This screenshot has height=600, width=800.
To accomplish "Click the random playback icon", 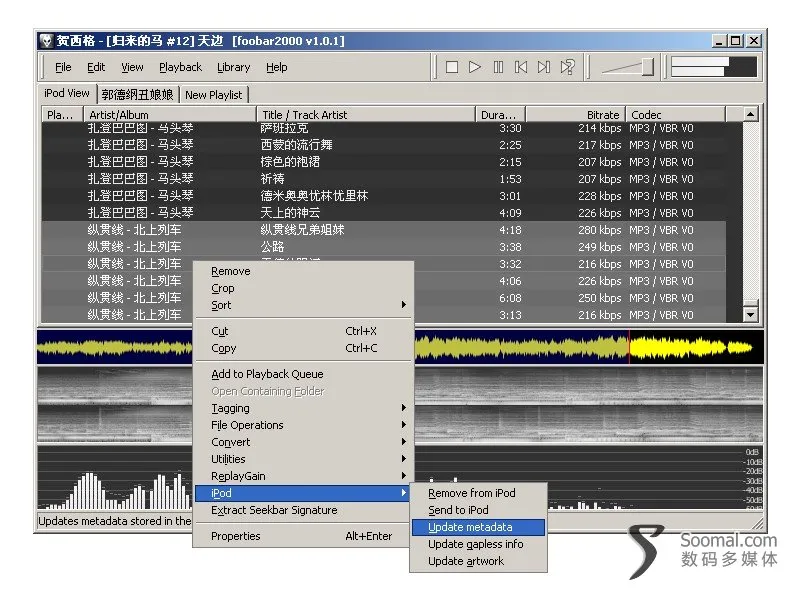I will click(x=567, y=67).
